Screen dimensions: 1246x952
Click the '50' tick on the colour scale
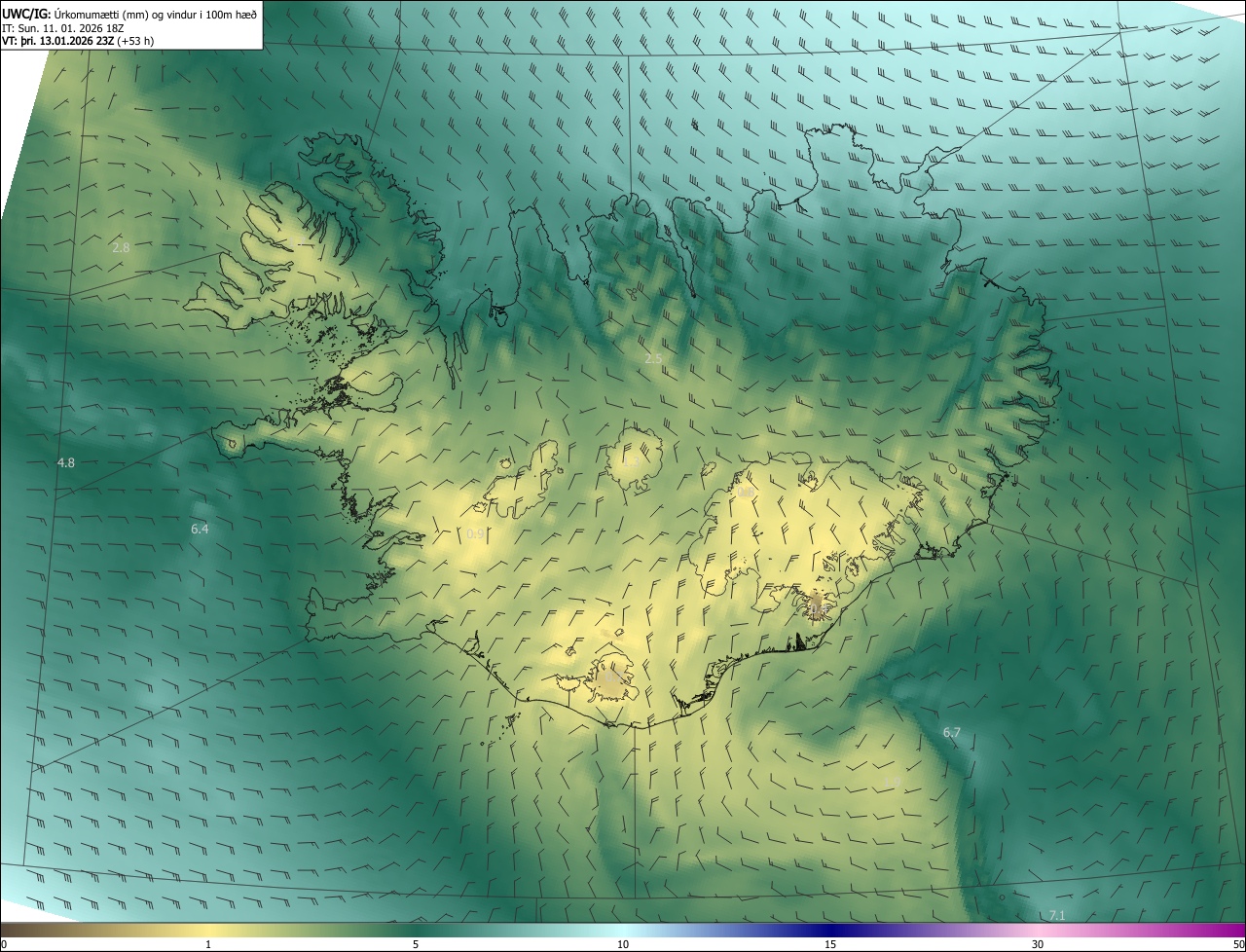point(1238,945)
